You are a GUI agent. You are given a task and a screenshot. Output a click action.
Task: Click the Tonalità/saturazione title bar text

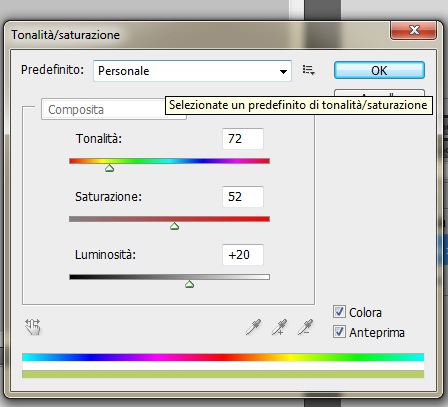click(x=65, y=35)
